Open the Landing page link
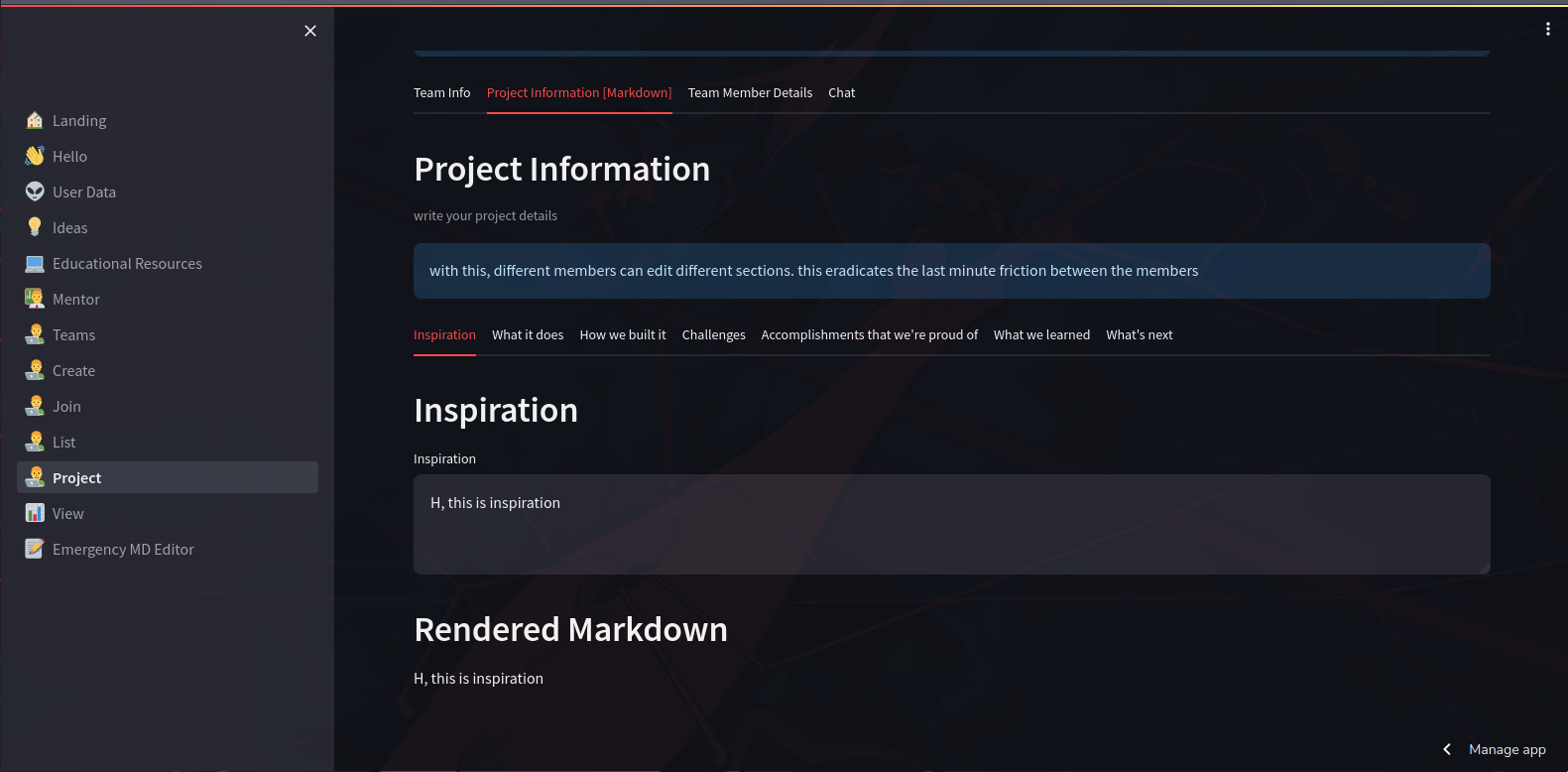The height and width of the screenshot is (772, 1568). [x=168, y=120]
